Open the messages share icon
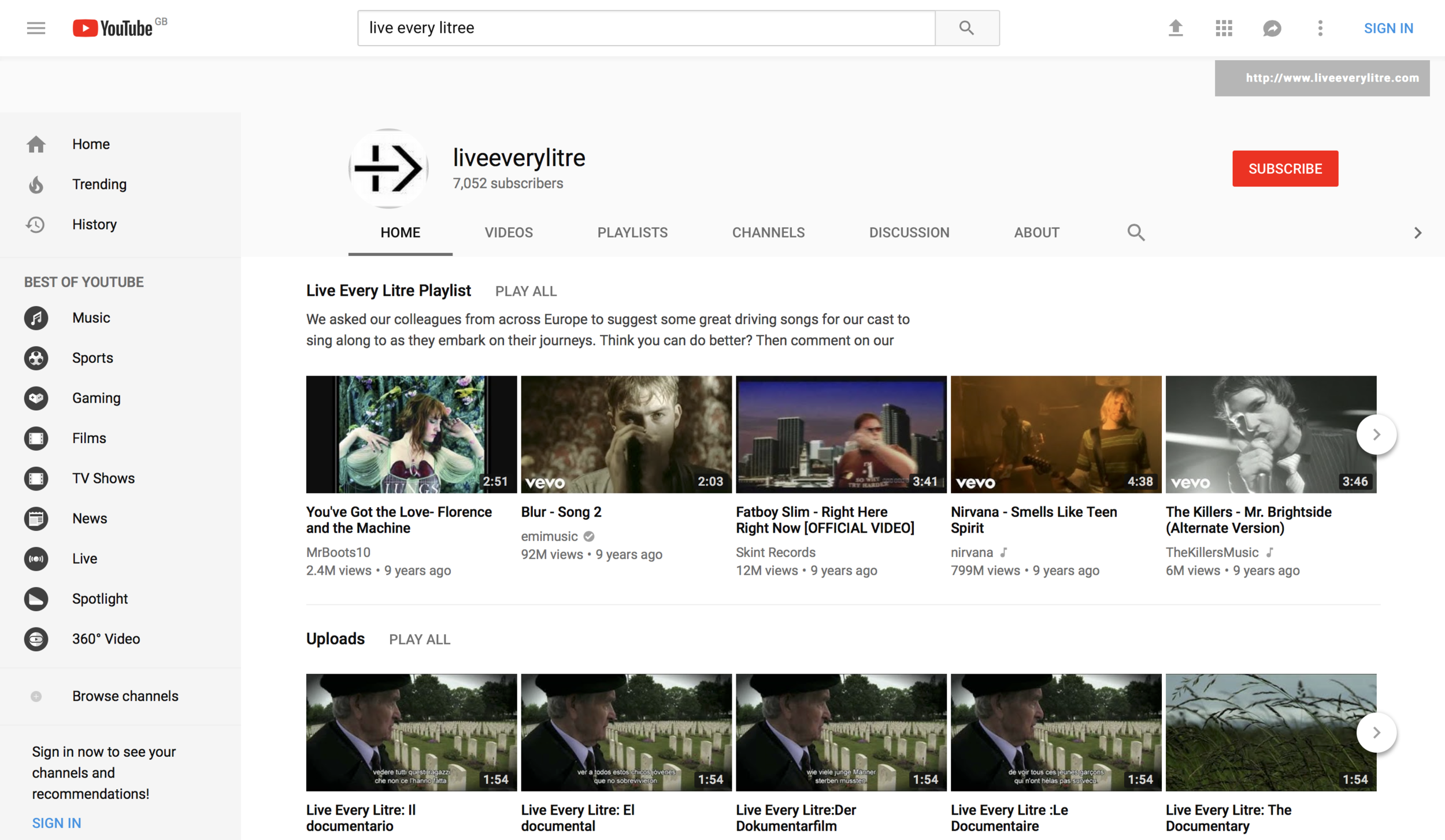The image size is (1445, 840). (x=1272, y=28)
